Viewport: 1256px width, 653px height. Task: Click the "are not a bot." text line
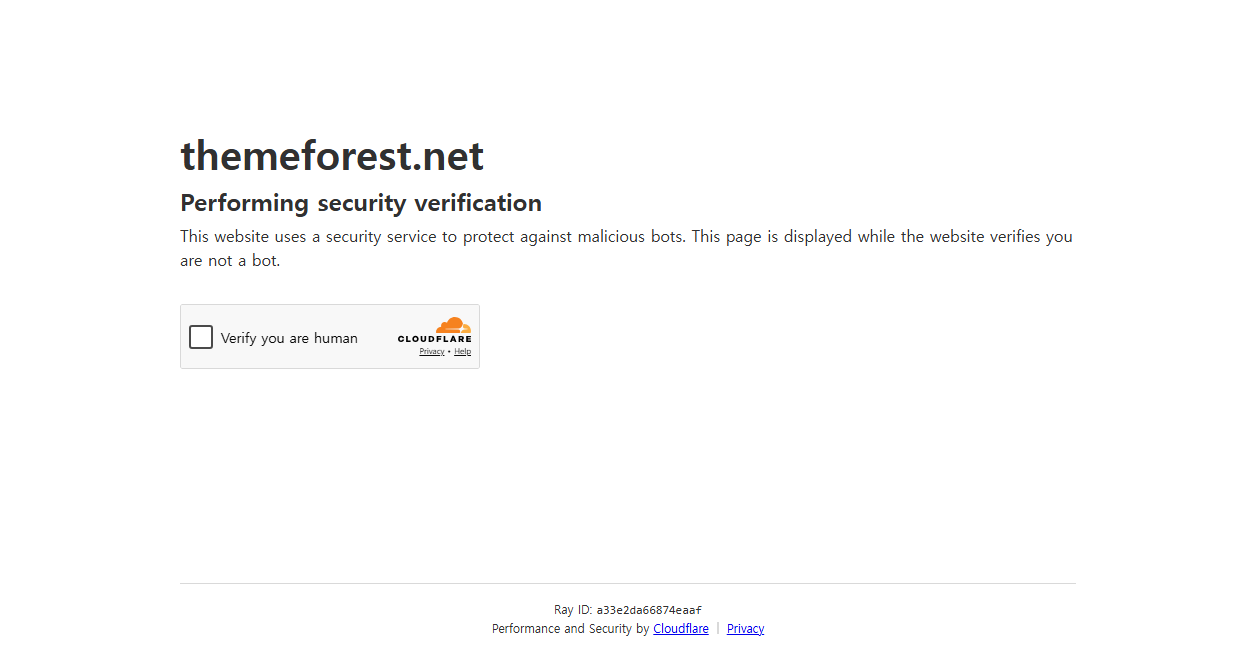coord(230,261)
